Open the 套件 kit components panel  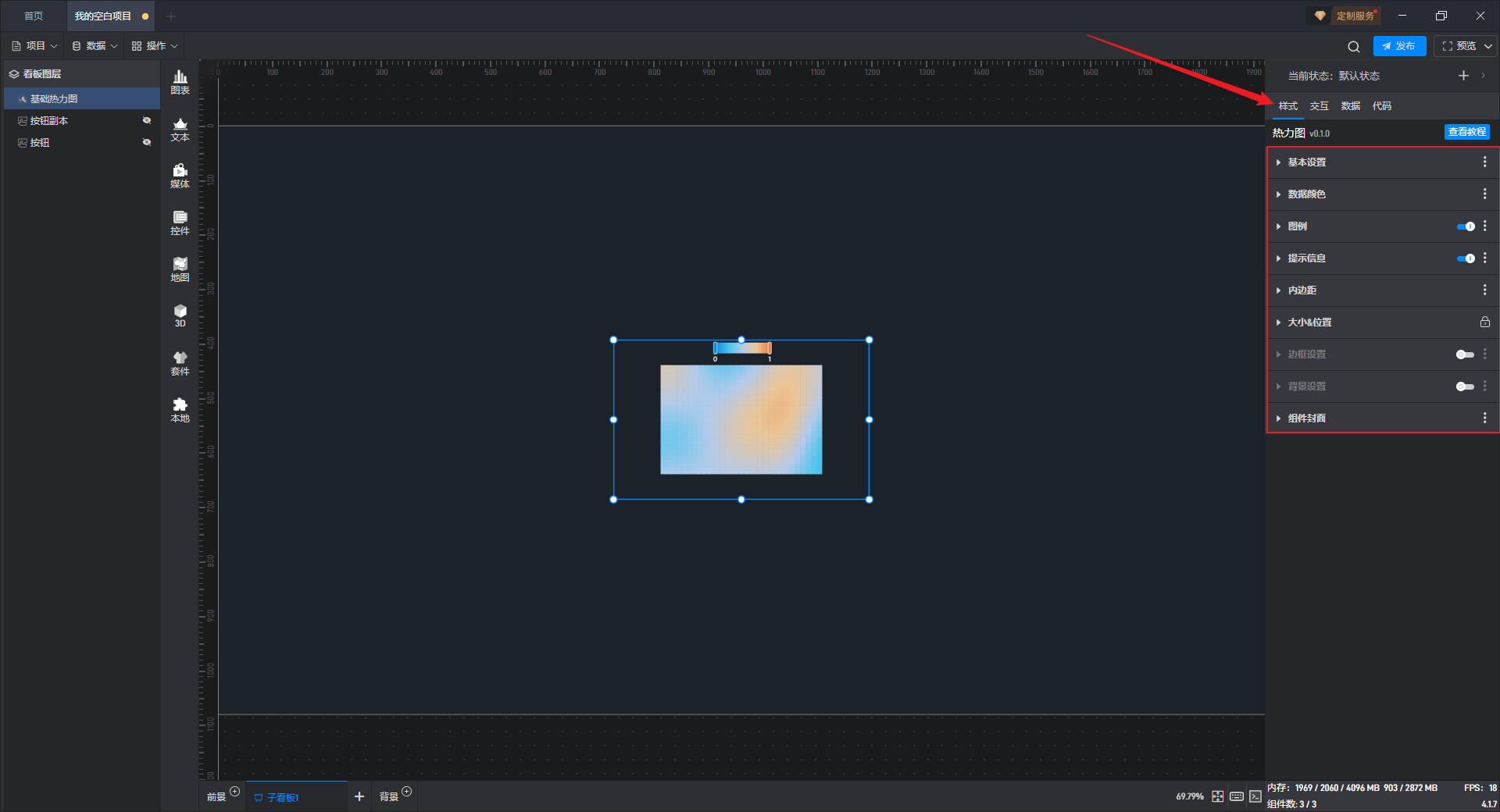[x=180, y=363]
